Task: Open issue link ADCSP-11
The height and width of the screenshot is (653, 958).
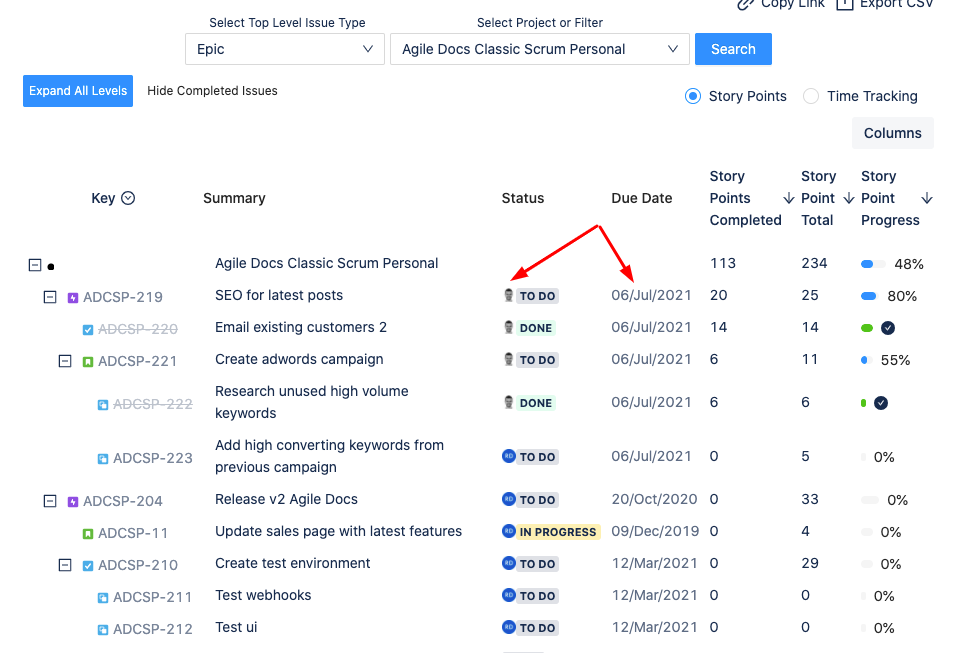Action: (133, 533)
